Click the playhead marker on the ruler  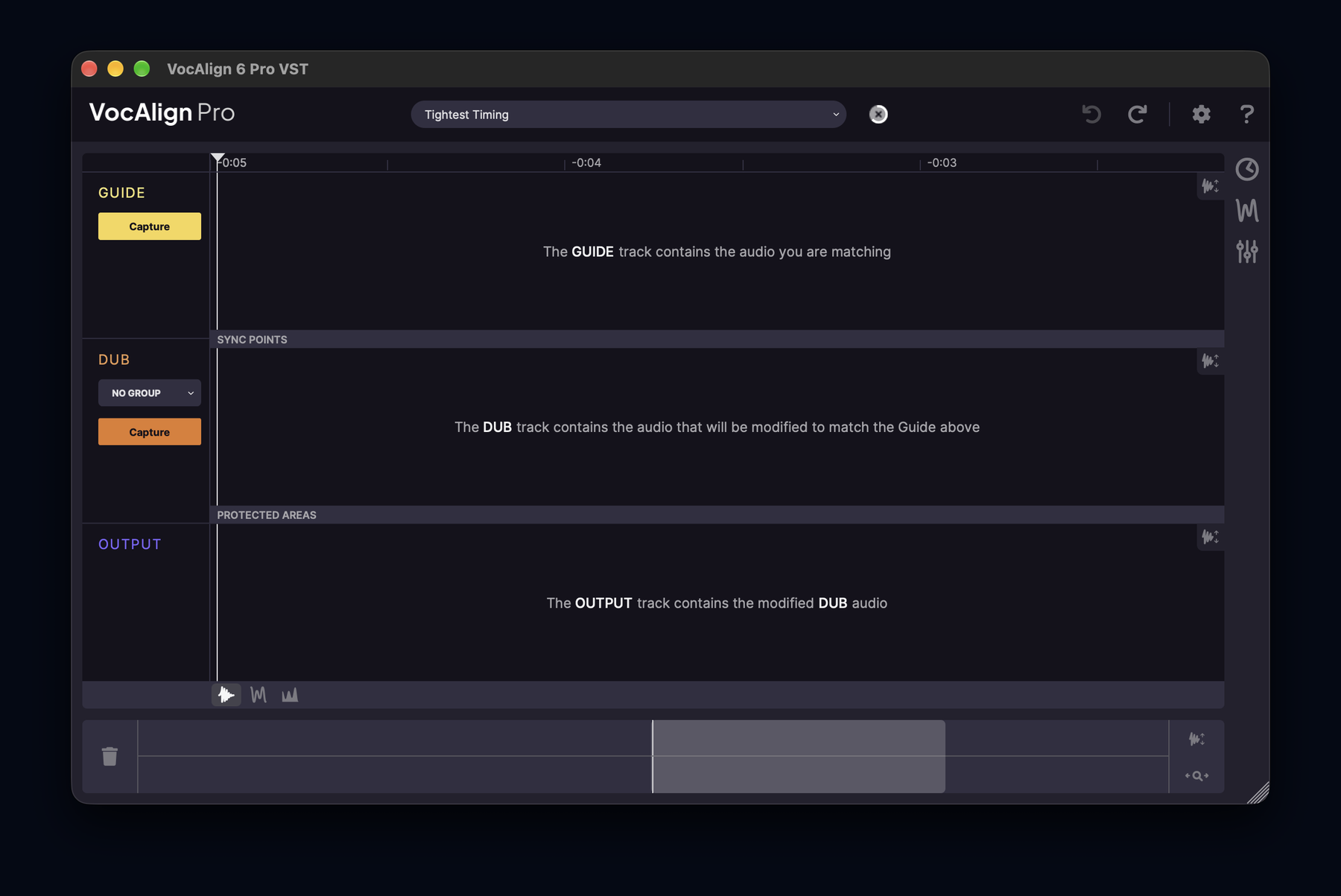coord(218,159)
